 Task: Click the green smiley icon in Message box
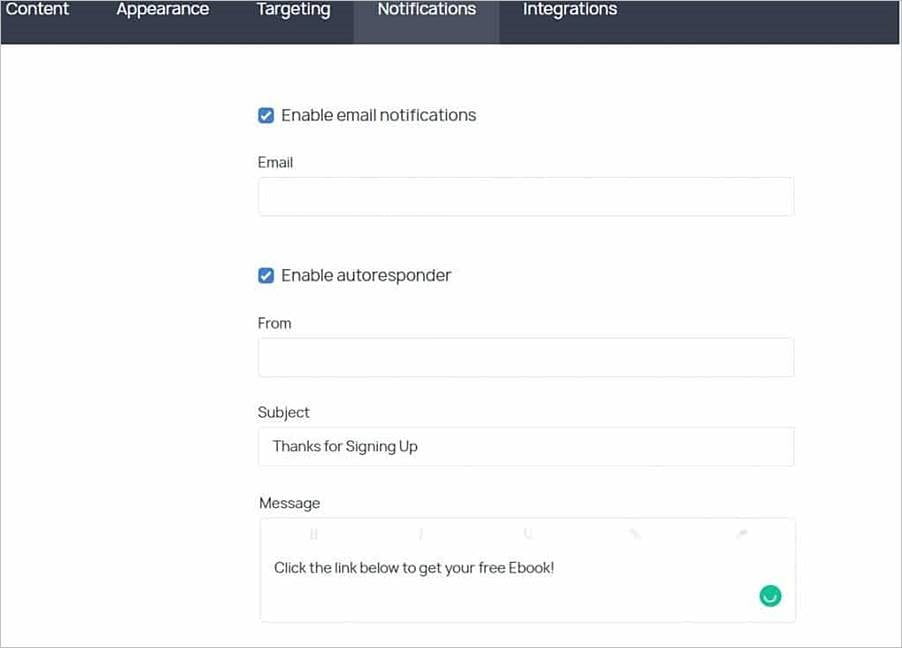coord(770,596)
